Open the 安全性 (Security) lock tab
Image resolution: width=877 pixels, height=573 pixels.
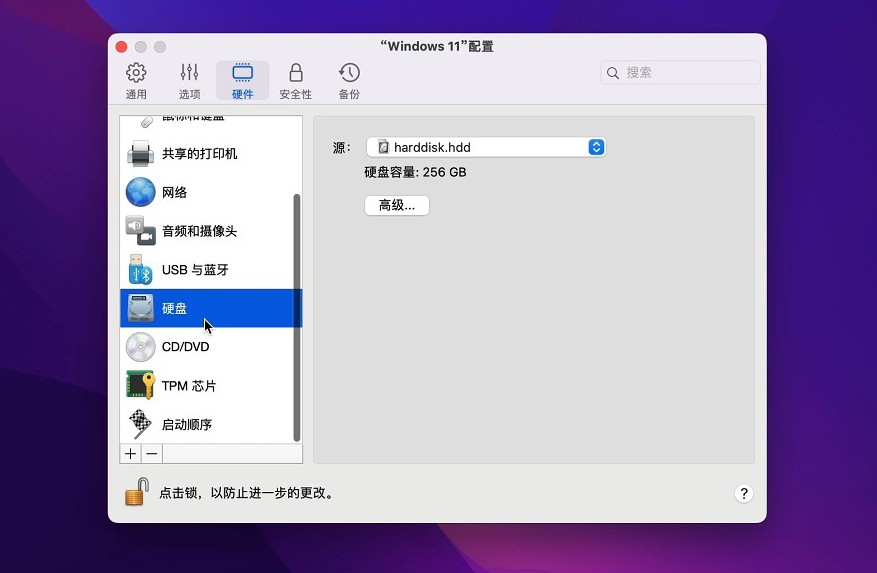click(x=295, y=81)
